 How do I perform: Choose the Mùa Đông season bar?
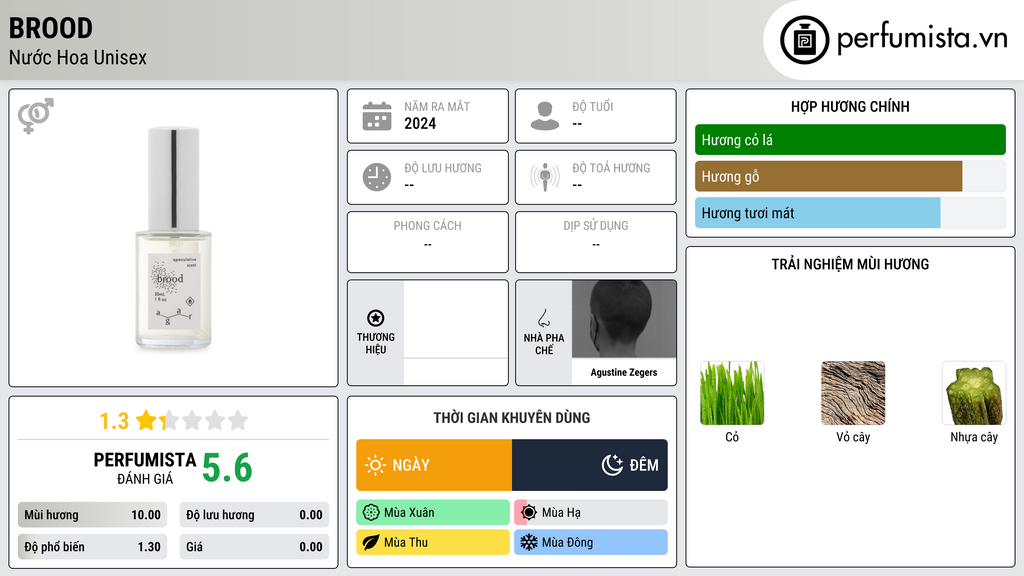(591, 542)
